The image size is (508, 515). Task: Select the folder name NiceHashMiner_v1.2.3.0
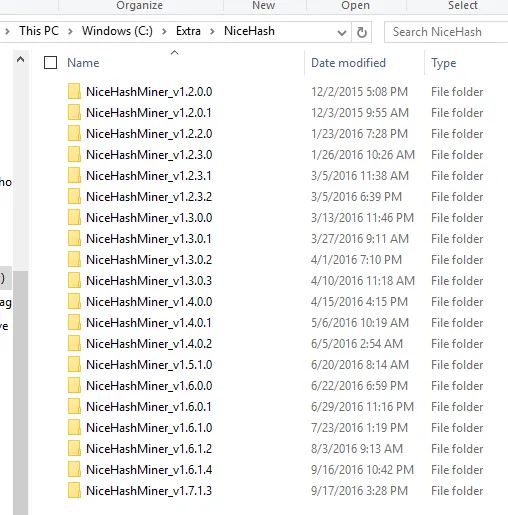point(149,155)
